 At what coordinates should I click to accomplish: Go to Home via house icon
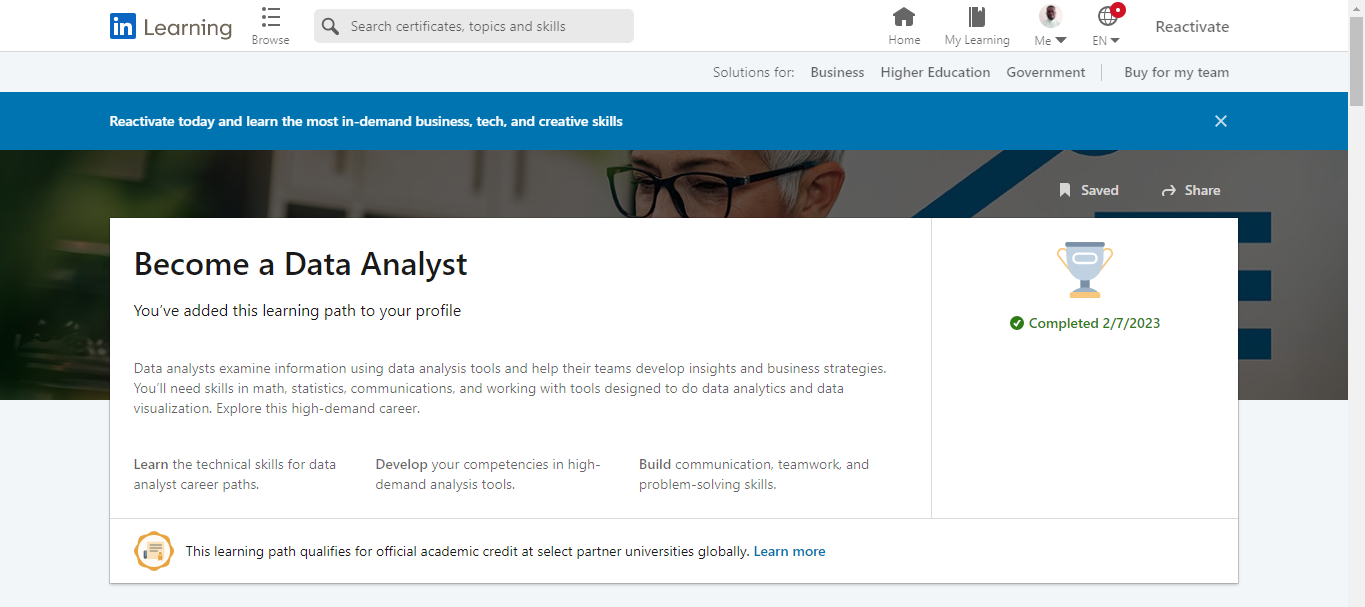click(904, 17)
